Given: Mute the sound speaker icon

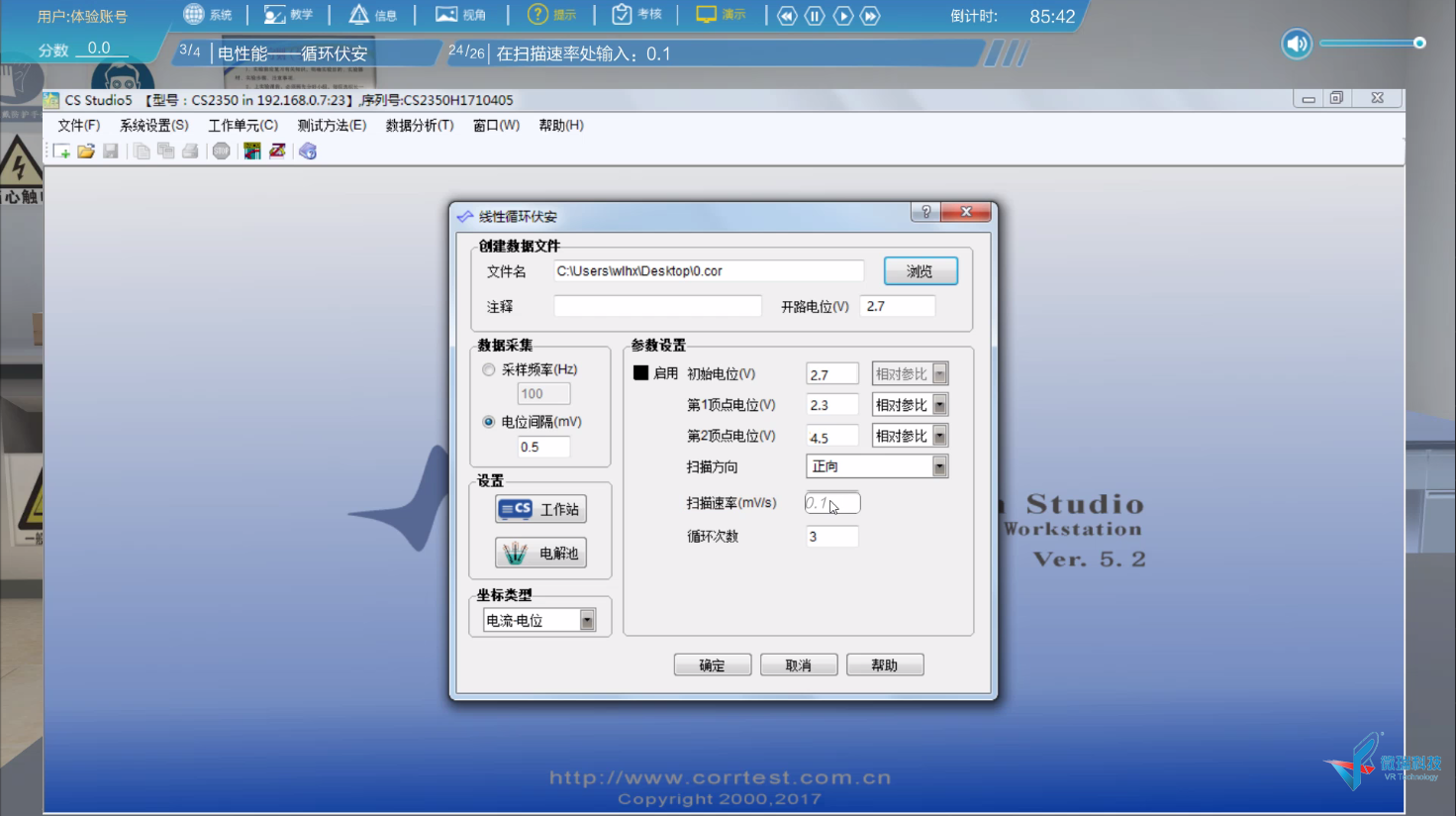Looking at the screenshot, I should [x=1297, y=44].
